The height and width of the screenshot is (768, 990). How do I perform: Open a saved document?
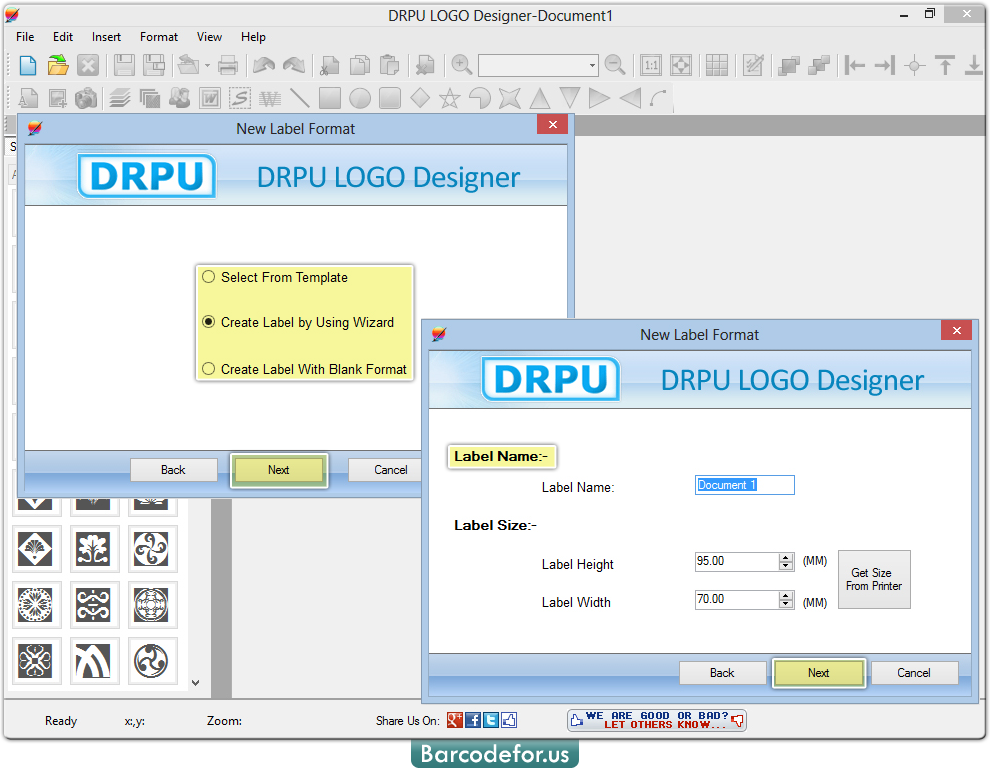click(57, 65)
